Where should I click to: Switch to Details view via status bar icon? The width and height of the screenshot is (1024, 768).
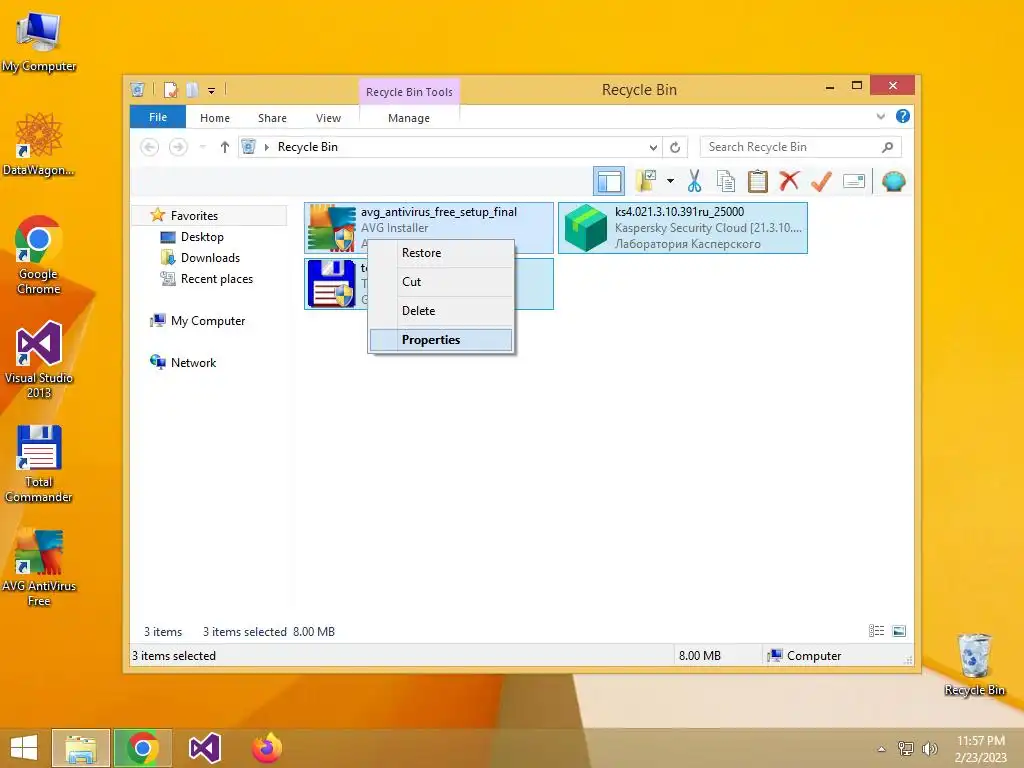point(876,631)
